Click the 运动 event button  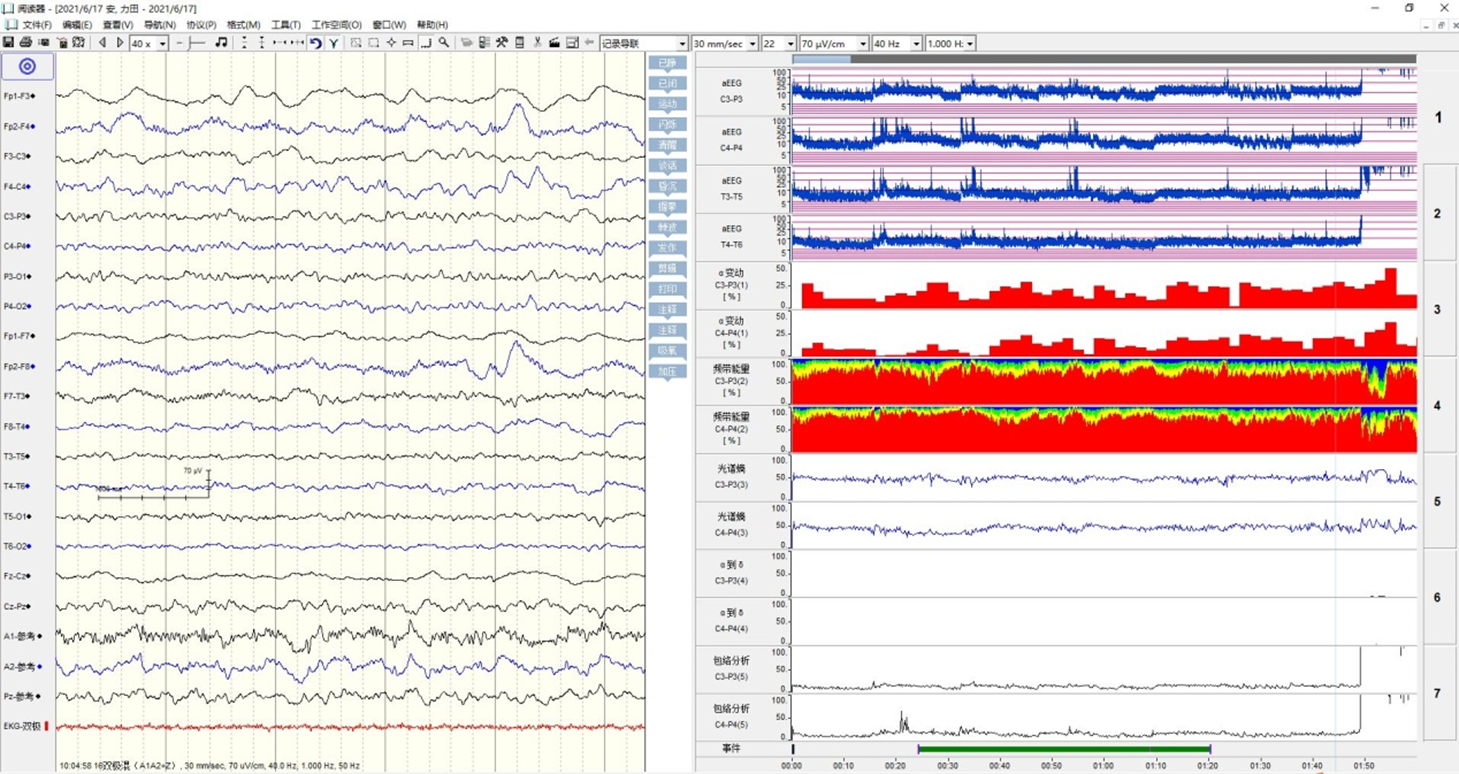click(667, 104)
